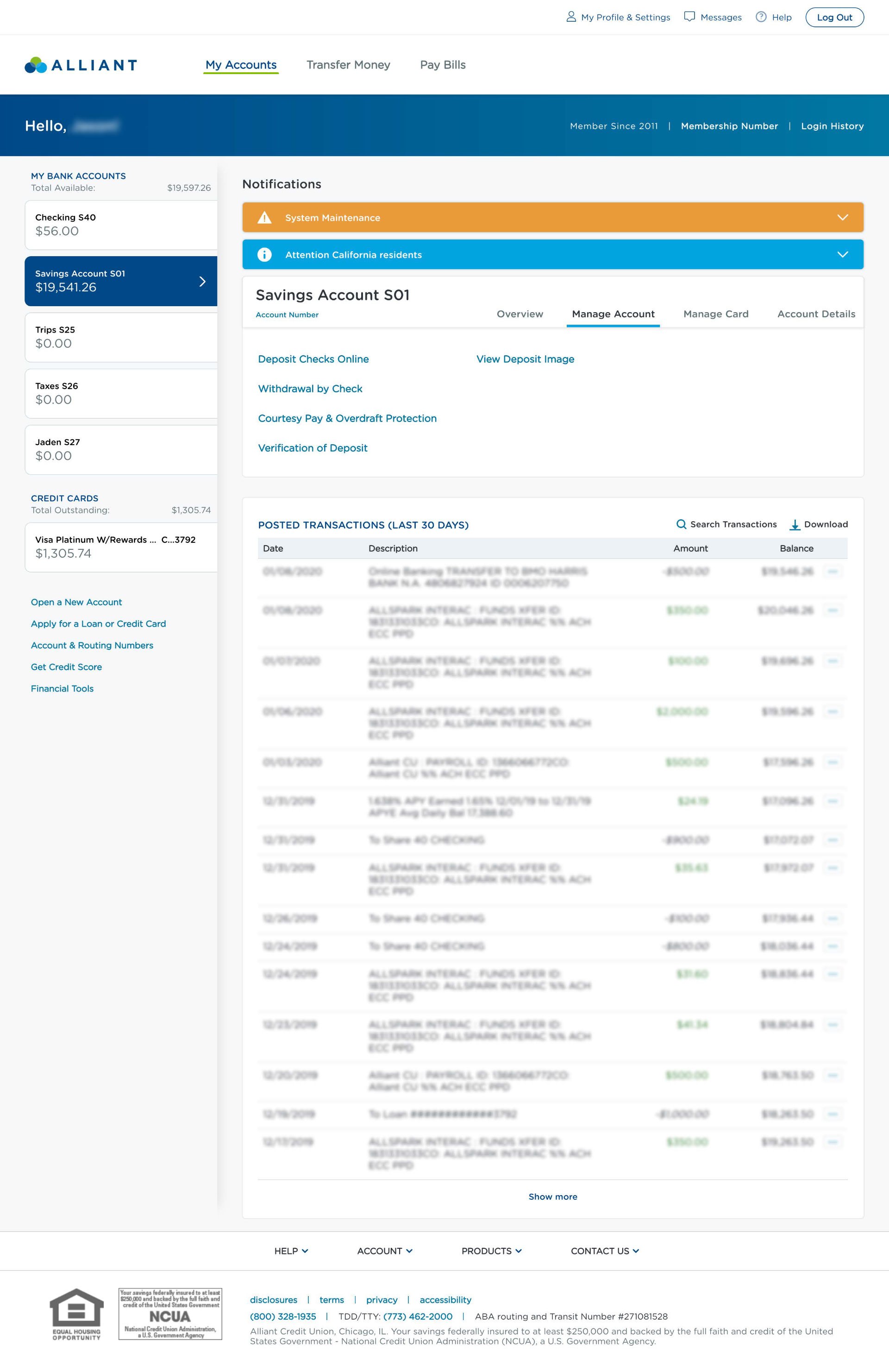Click the profile person icon

[570, 17]
